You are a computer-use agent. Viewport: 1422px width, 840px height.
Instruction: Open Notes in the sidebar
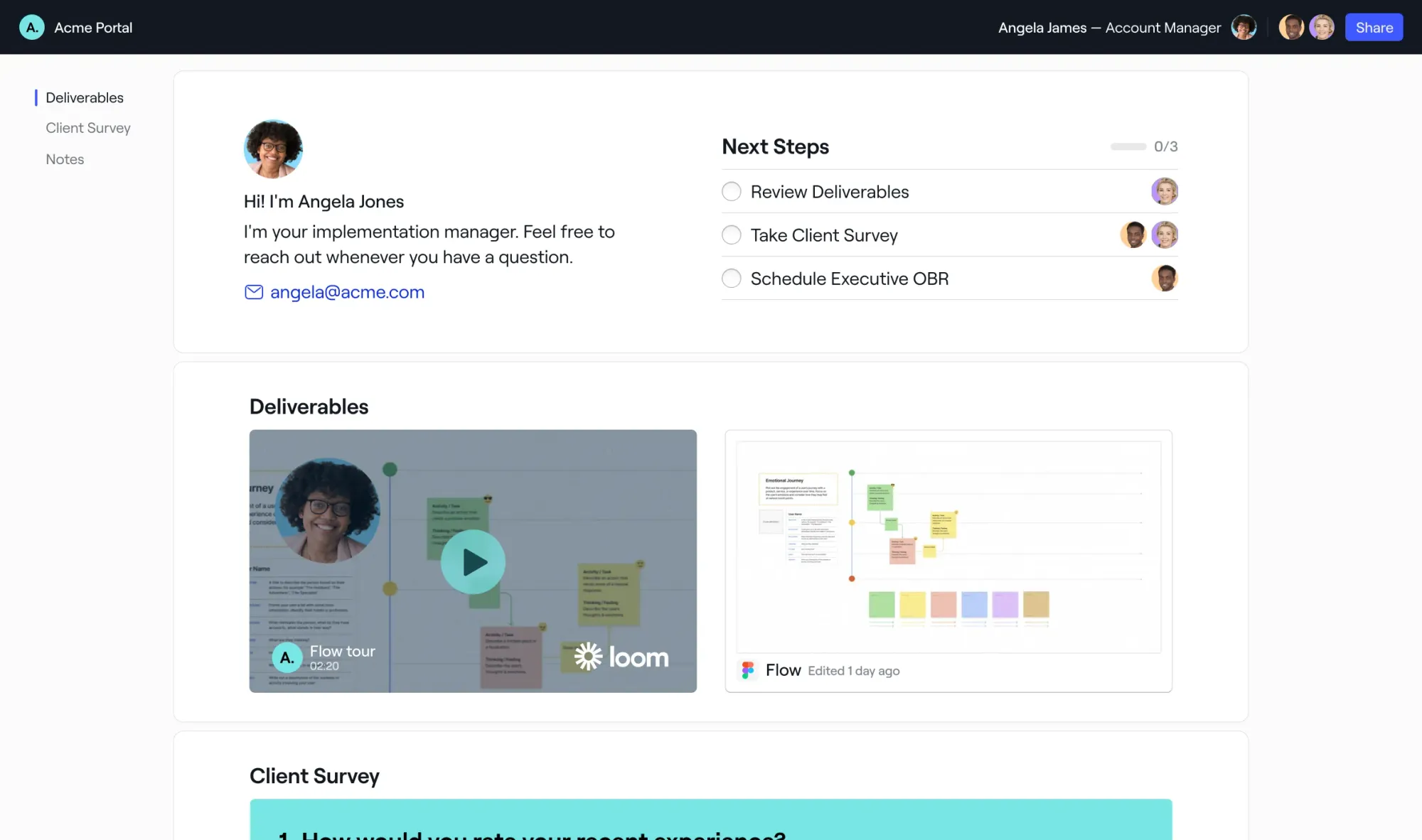pos(65,159)
